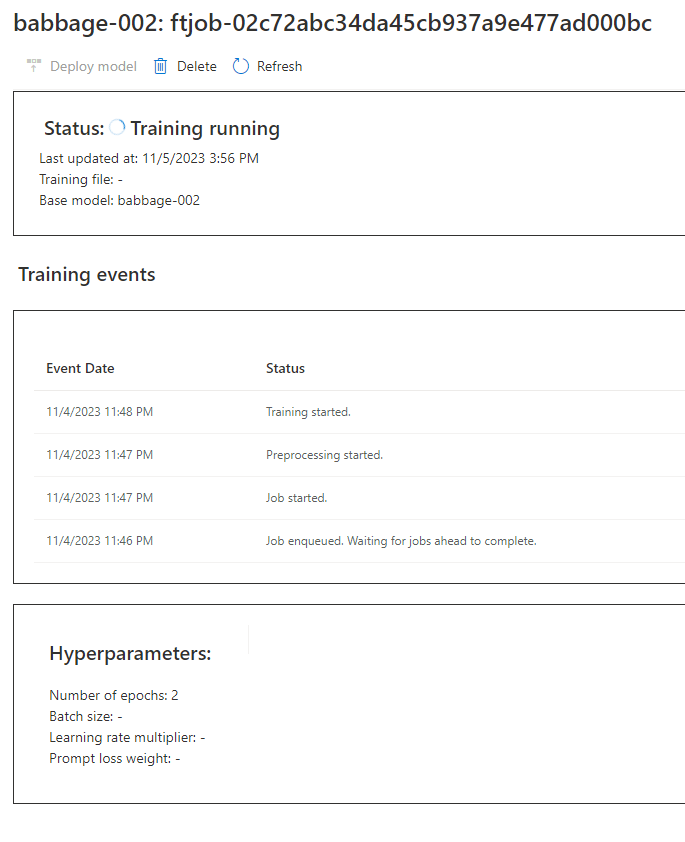Click the Deploy model hierarchy icon
This screenshot has width=685, height=842.
tap(33, 65)
